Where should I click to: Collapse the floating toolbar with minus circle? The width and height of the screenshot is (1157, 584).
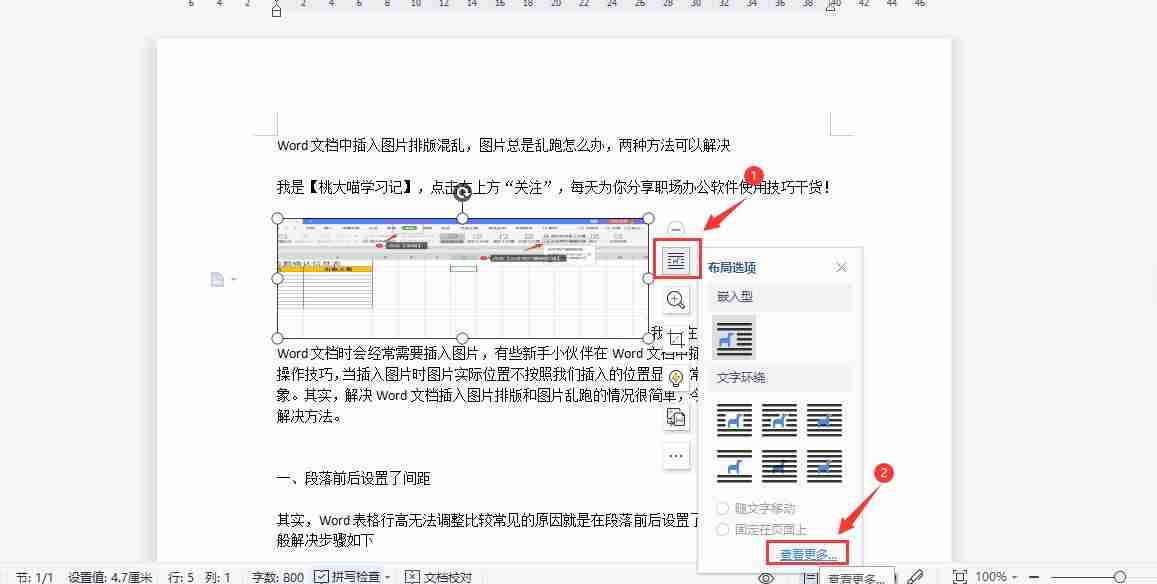click(x=676, y=230)
